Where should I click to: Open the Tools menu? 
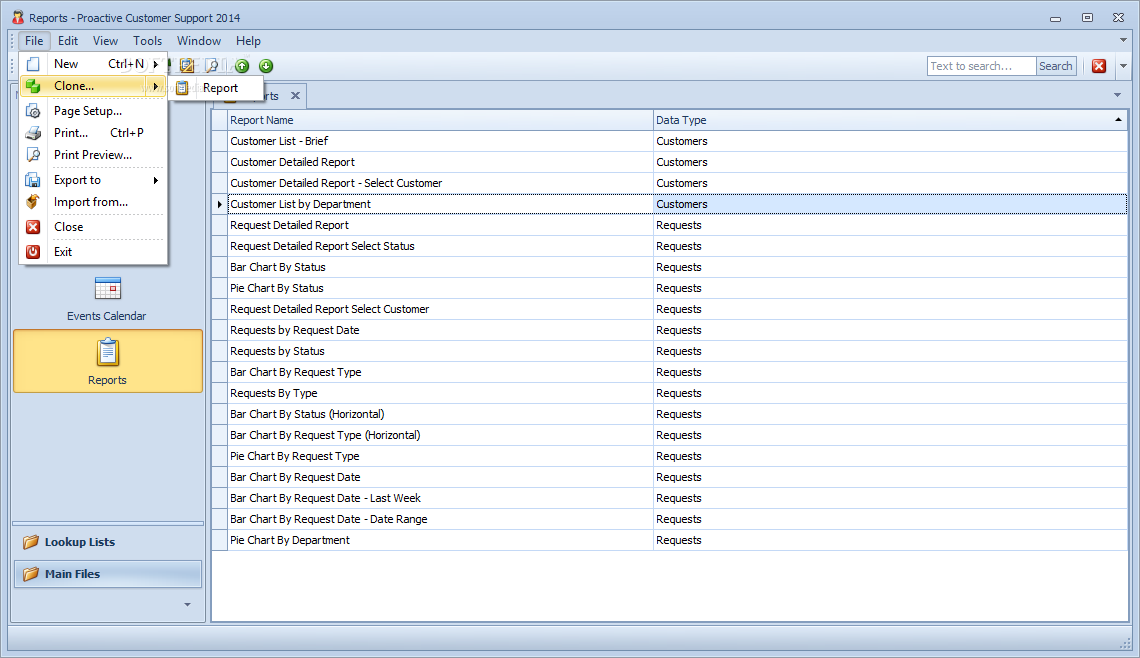point(148,41)
